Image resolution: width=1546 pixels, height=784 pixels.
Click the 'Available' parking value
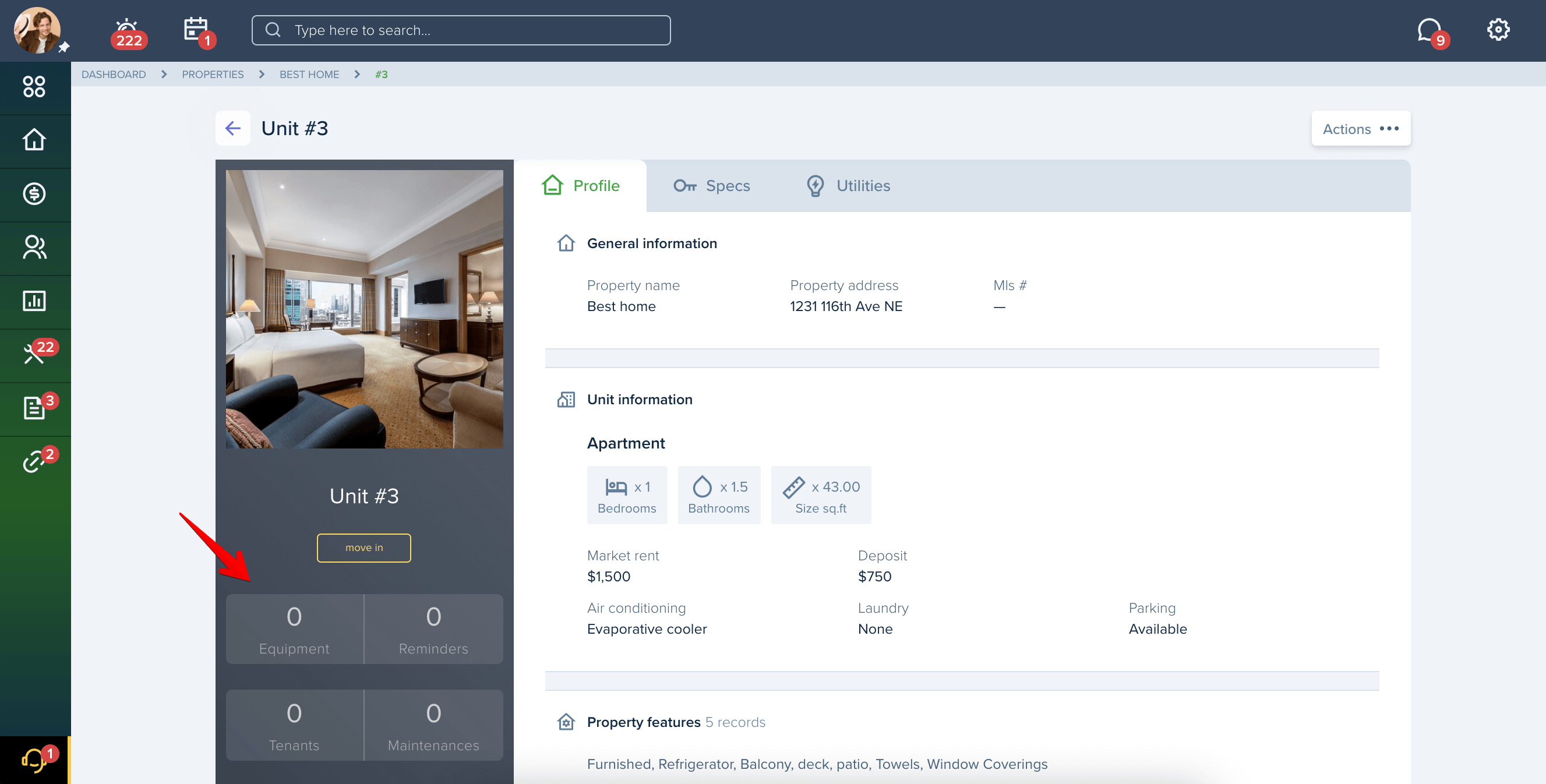(1157, 628)
